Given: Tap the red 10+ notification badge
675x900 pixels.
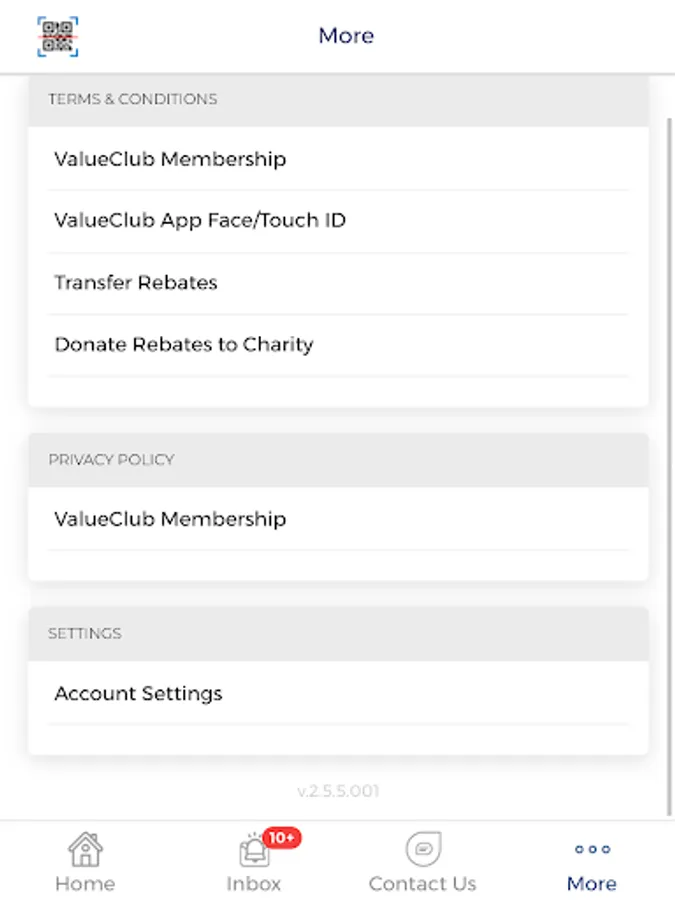Looking at the screenshot, I should pyautogui.click(x=282, y=838).
